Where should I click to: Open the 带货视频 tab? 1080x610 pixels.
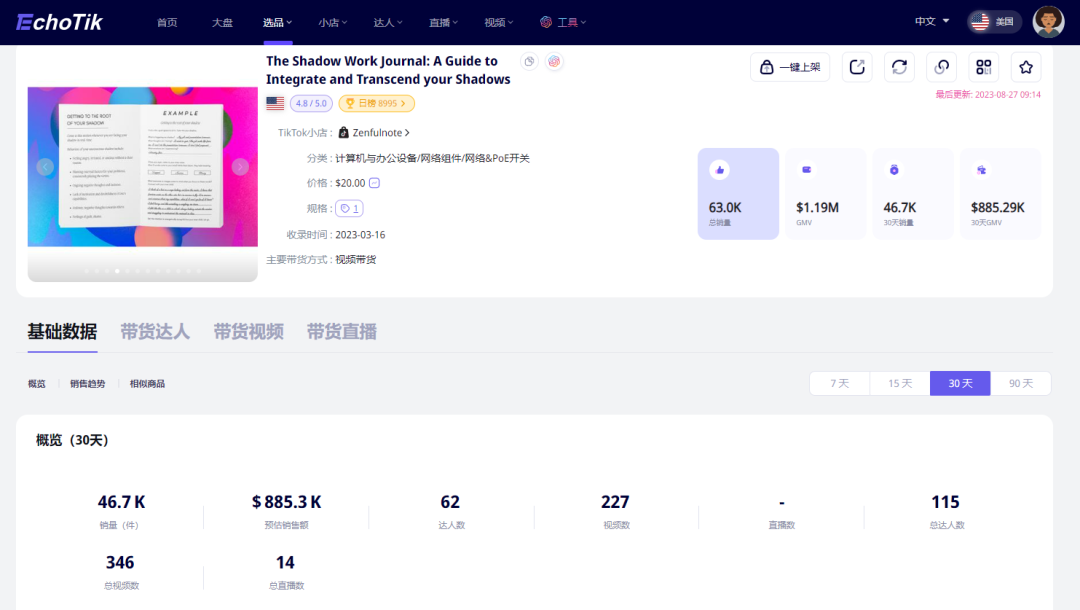248,332
